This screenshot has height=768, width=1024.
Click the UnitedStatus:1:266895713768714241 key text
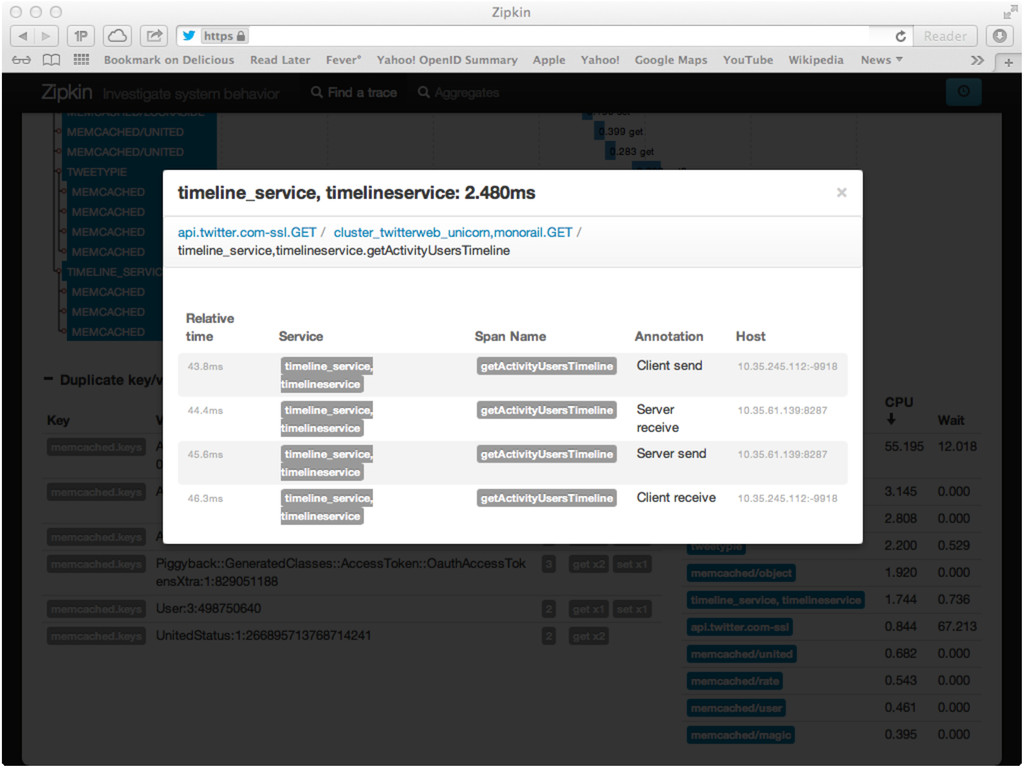[x=263, y=635]
